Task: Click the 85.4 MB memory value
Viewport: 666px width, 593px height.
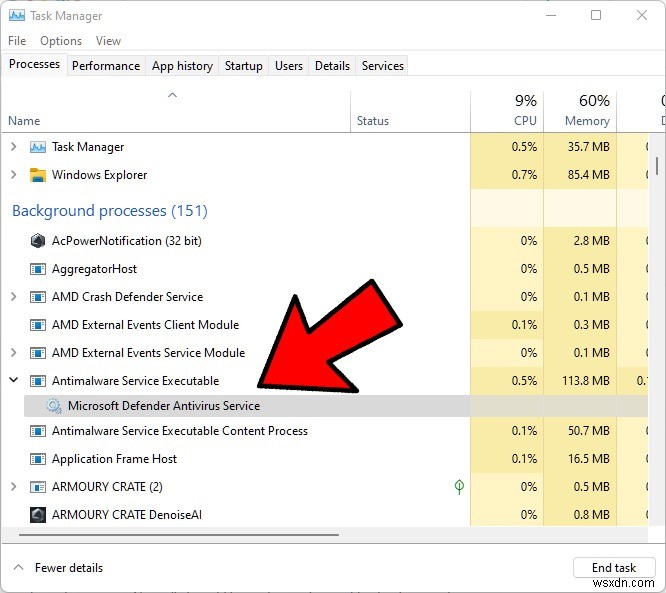Action: tap(589, 175)
